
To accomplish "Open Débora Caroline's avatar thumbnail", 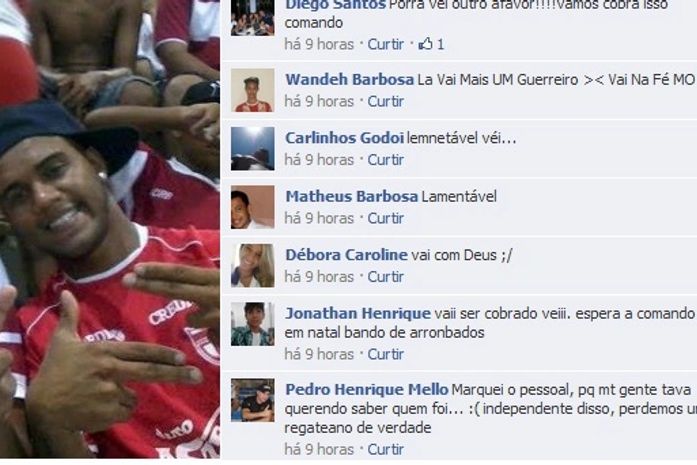I will pos(252,265).
